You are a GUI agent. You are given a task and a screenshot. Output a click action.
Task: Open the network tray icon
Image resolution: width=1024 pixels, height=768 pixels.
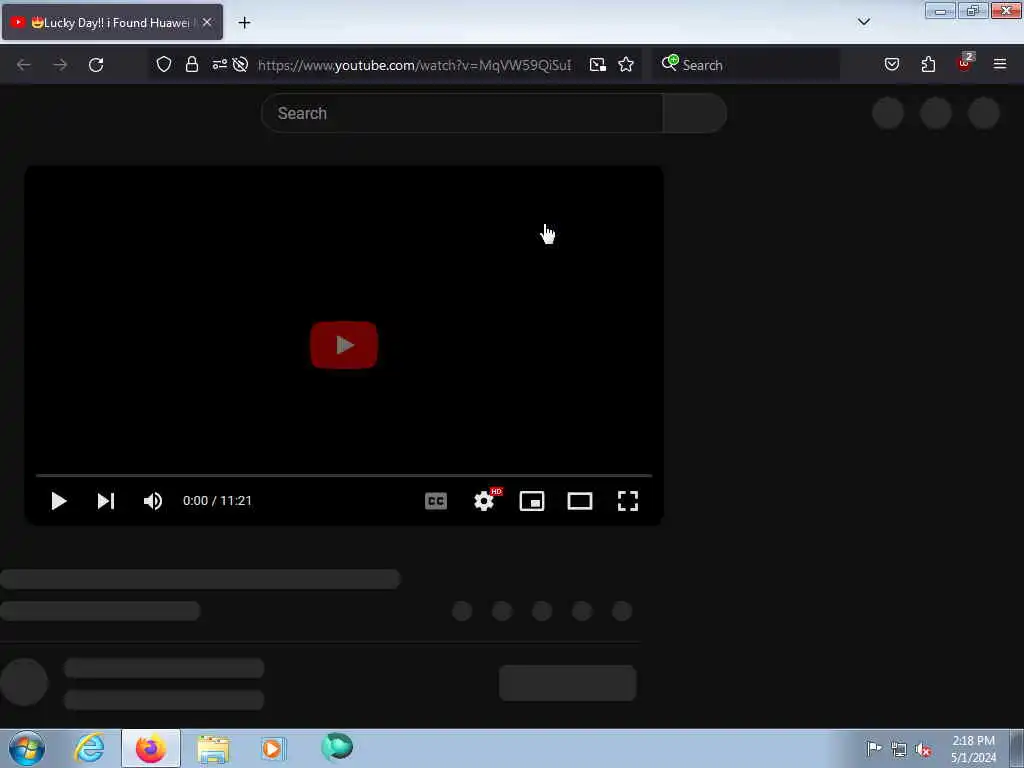[899, 749]
